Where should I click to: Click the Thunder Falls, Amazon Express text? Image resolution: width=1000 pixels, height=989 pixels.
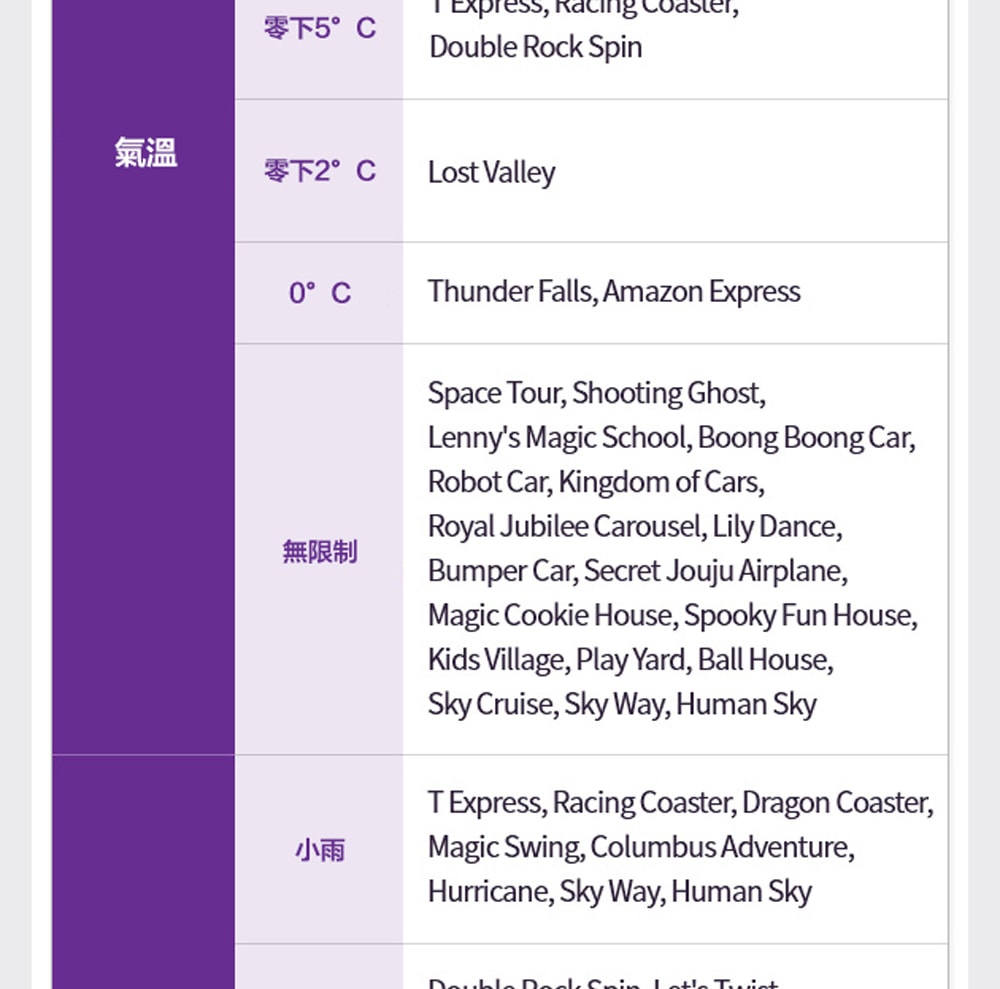click(614, 292)
